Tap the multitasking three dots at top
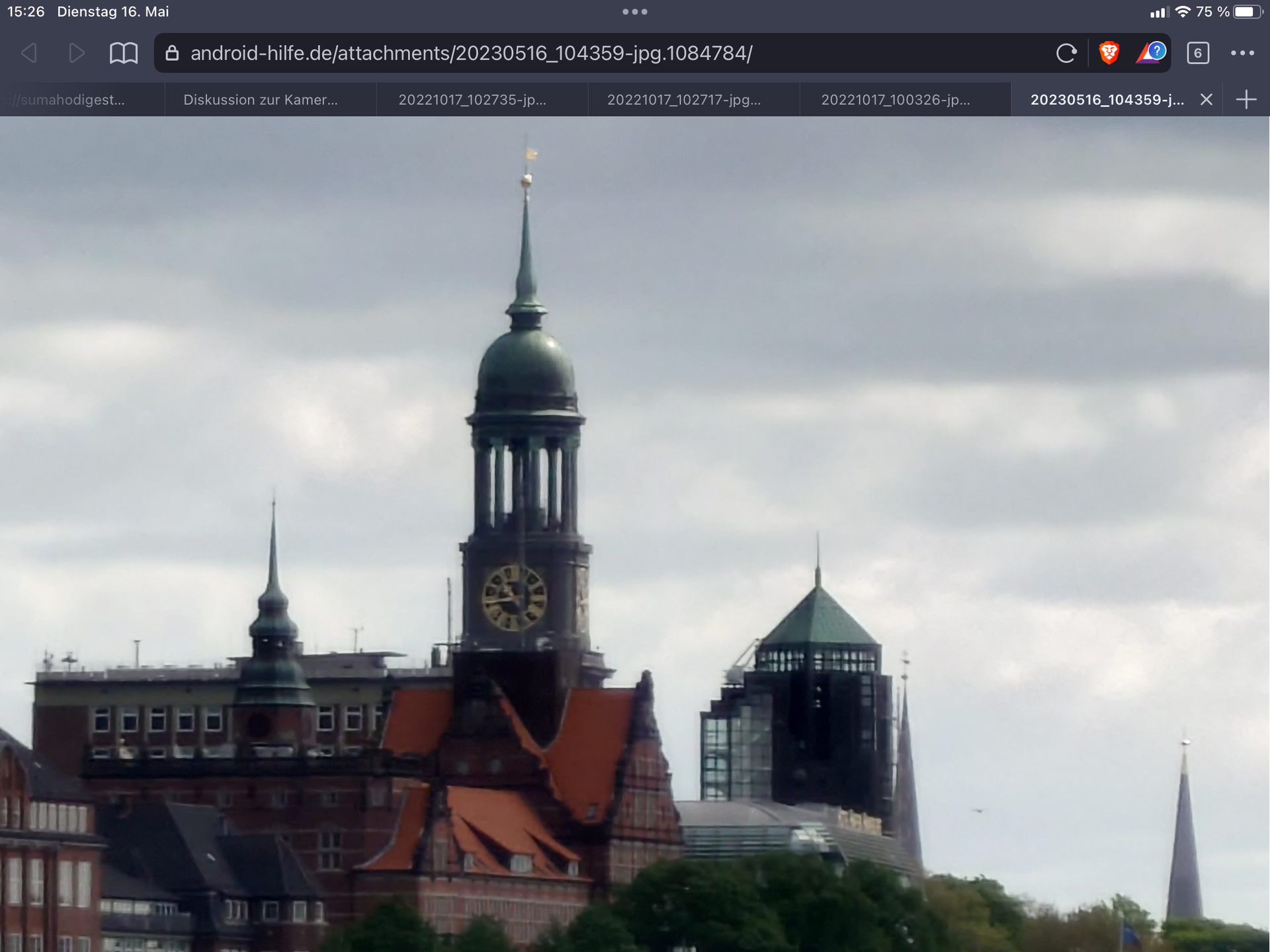 635,12
